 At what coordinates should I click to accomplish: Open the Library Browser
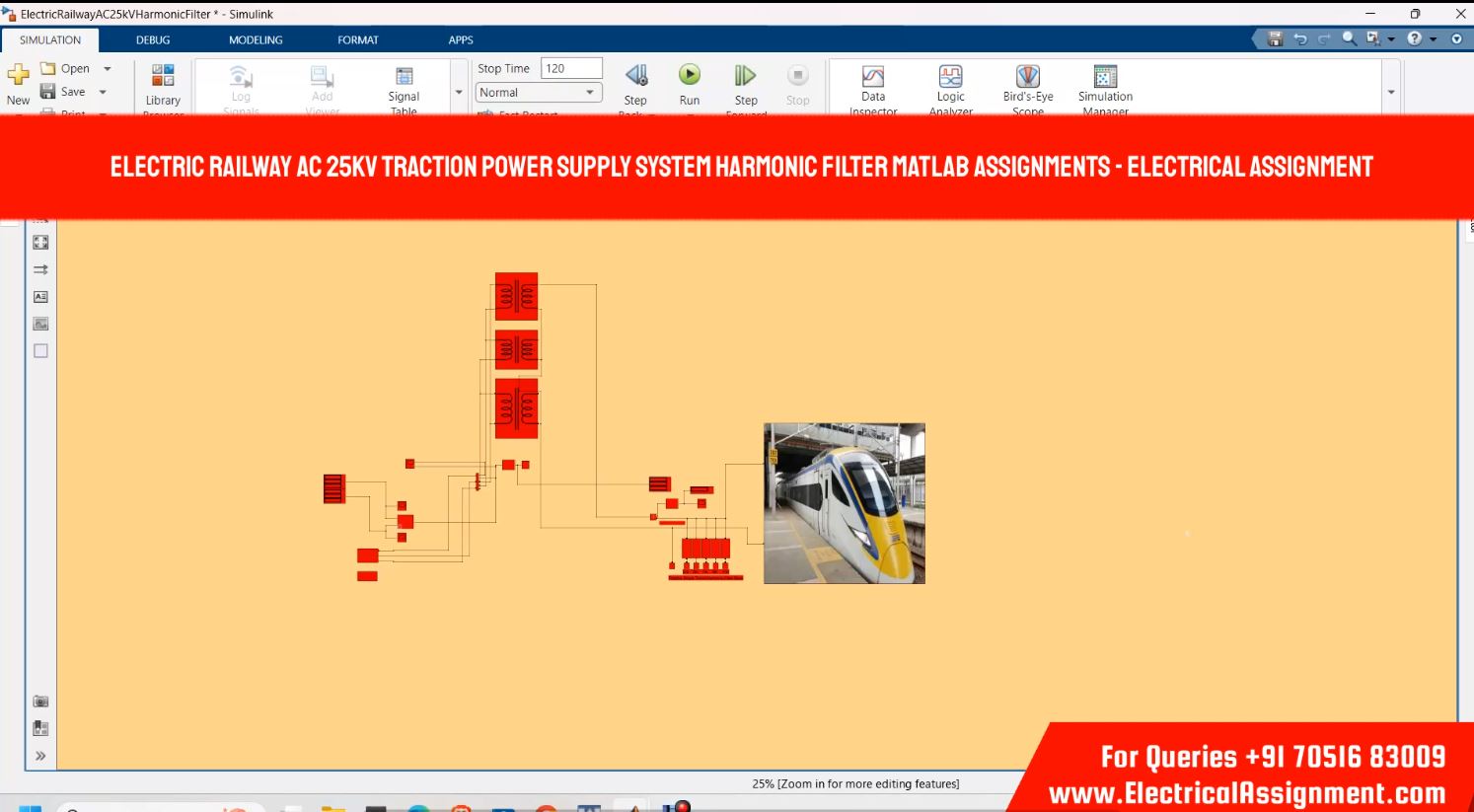pyautogui.click(x=163, y=83)
